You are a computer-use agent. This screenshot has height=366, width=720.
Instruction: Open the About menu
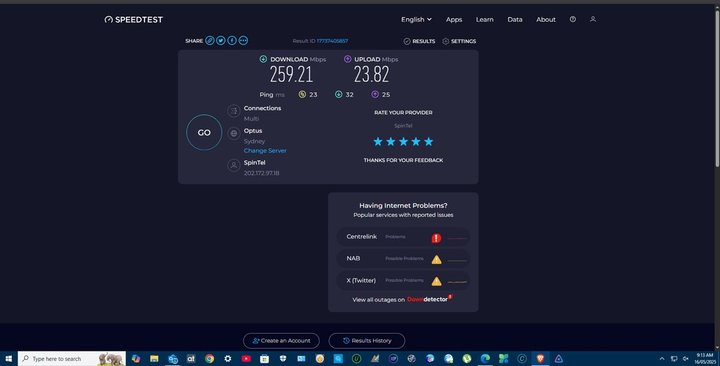[546, 19]
